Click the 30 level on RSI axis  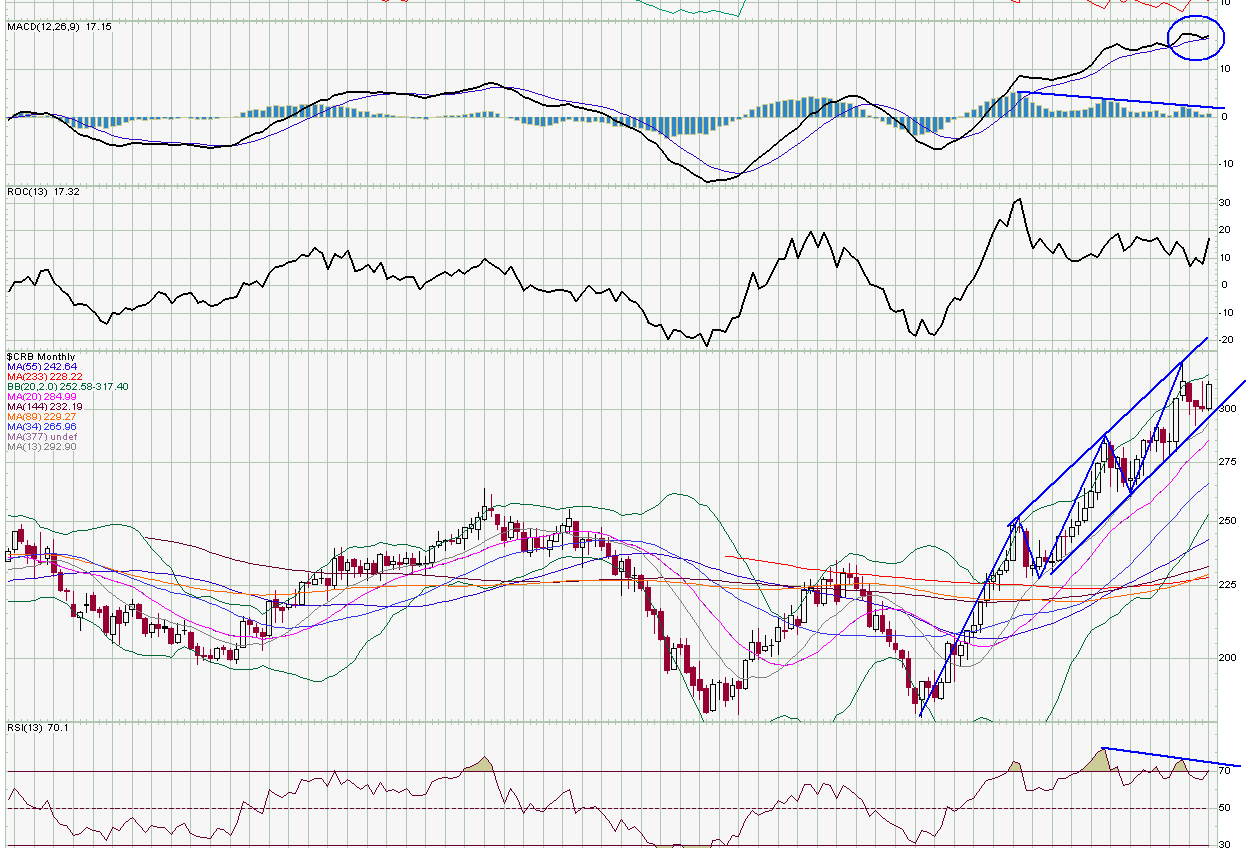(1224, 844)
